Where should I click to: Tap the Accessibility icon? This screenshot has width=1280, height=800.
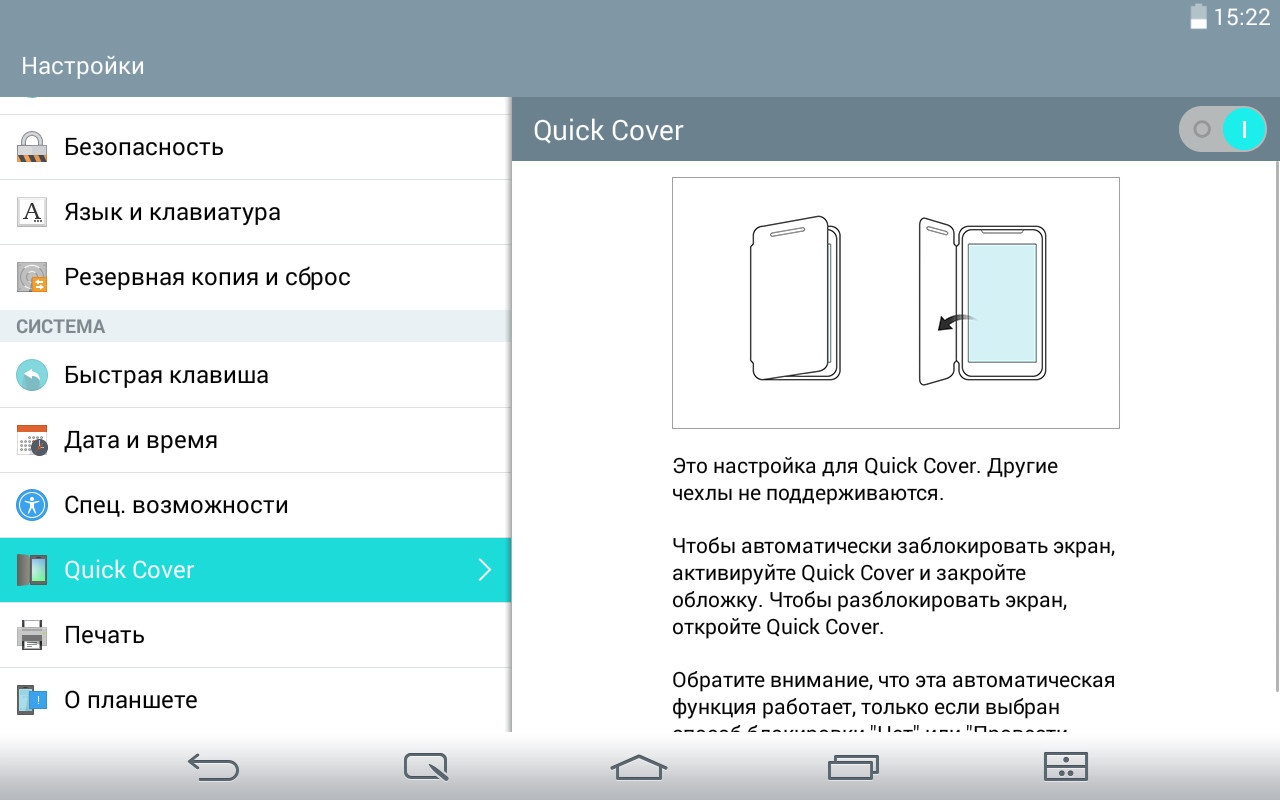tap(32, 505)
